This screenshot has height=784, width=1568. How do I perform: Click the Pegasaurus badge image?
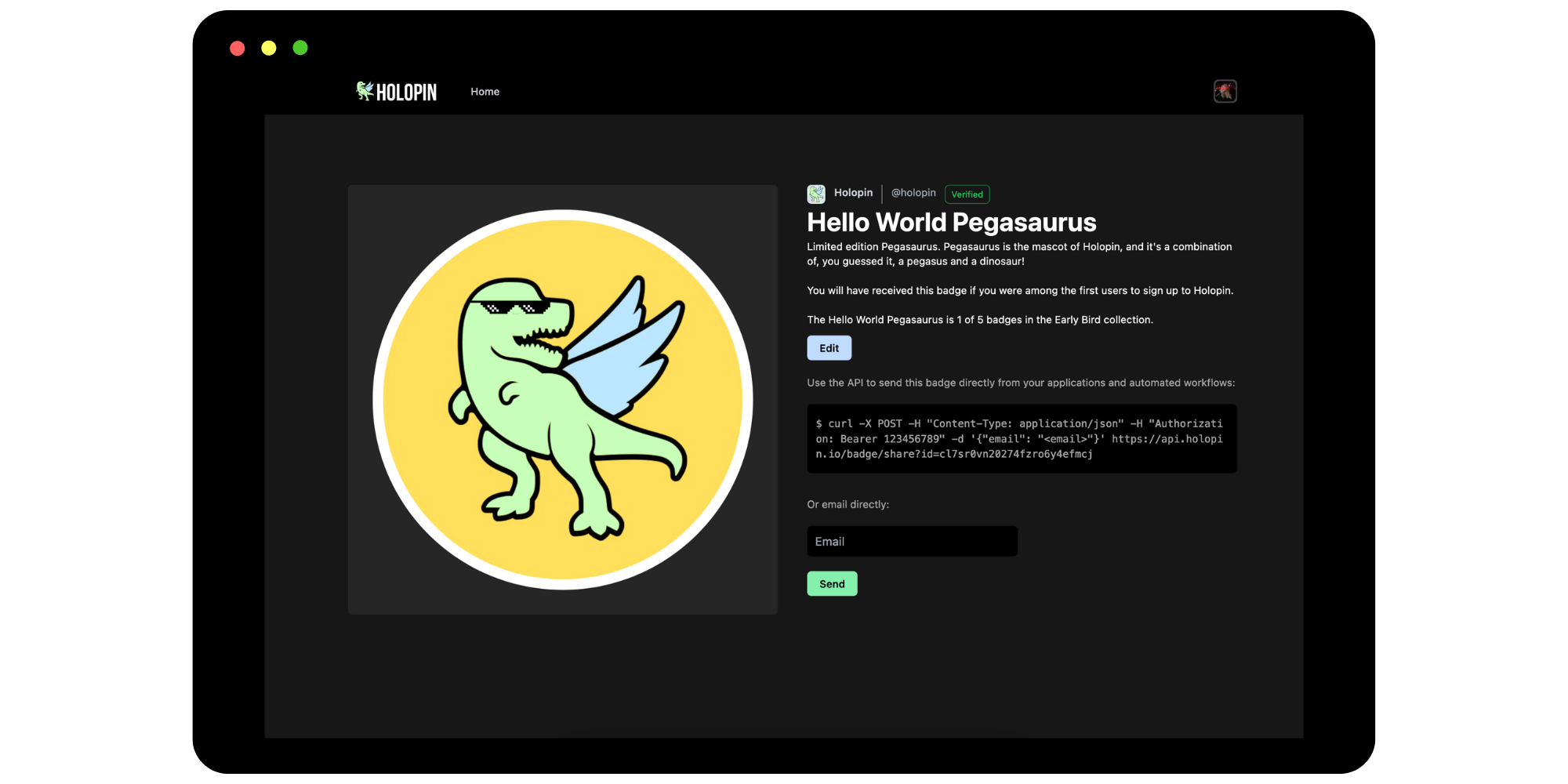tap(563, 400)
